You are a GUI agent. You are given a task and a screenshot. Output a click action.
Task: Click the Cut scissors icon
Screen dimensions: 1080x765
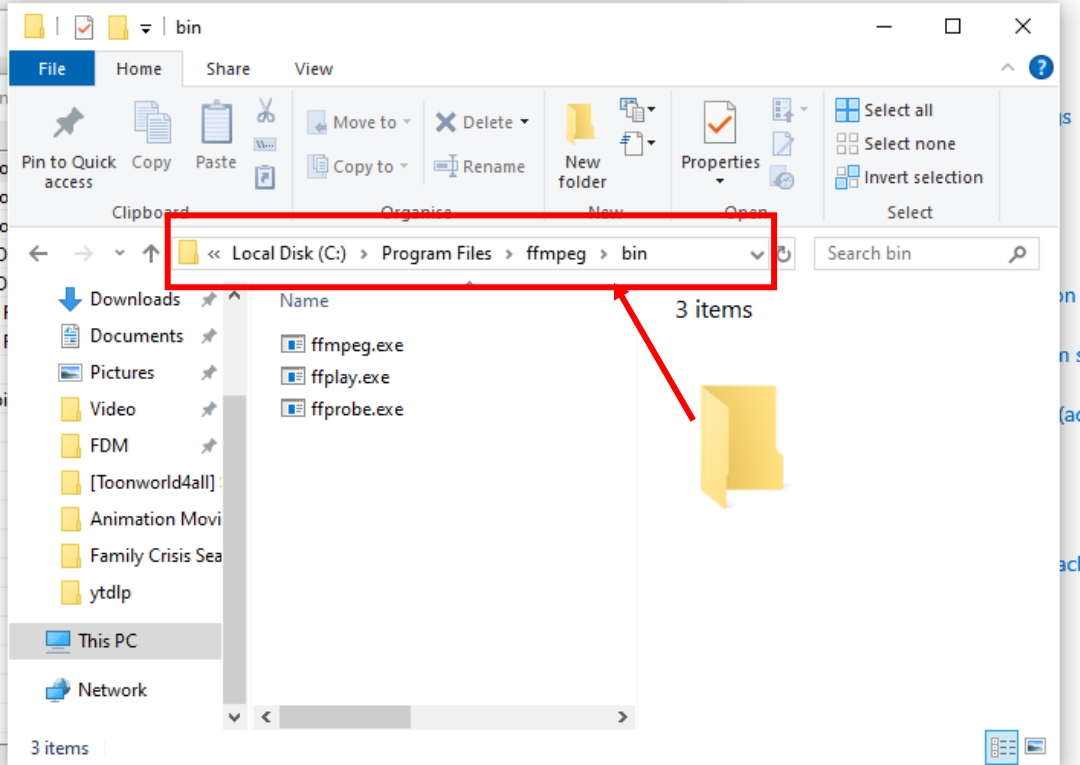point(265,110)
